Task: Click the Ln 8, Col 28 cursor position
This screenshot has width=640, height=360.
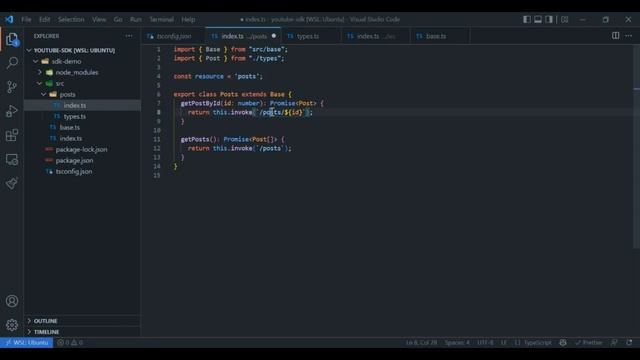Action: point(421,342)
